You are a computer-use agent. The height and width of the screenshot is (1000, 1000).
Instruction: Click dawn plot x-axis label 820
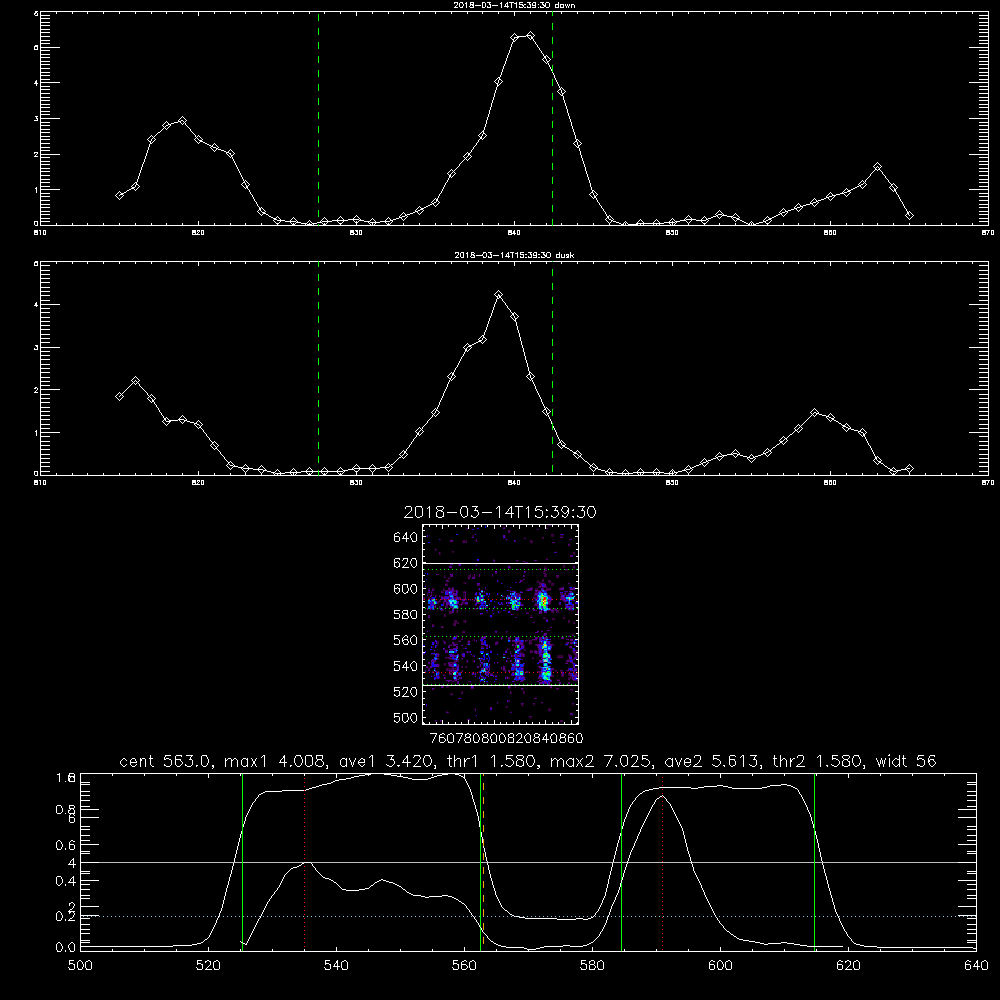(x=198, y=233)
